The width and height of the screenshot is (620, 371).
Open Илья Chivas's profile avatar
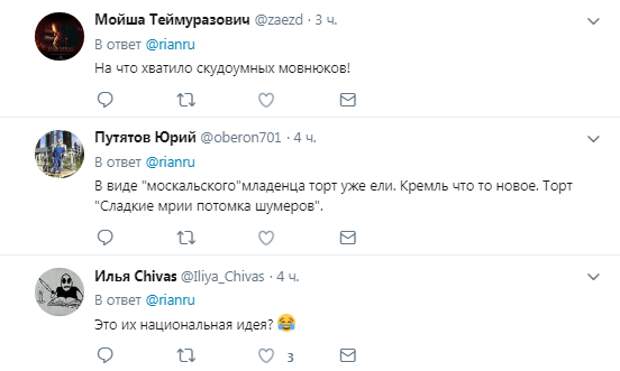[x=59, y=292]
